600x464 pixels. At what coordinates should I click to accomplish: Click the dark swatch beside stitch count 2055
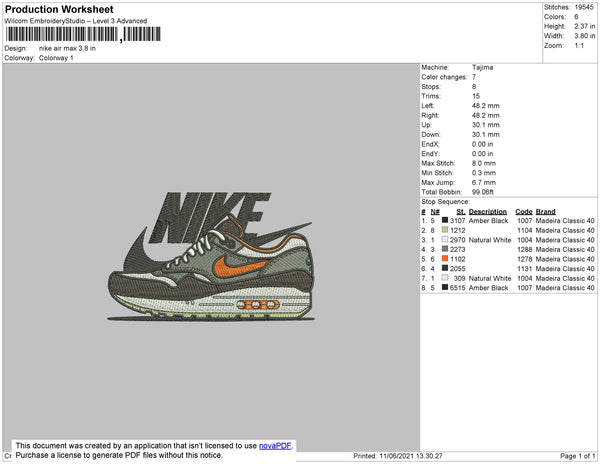(x=445, y=268)
